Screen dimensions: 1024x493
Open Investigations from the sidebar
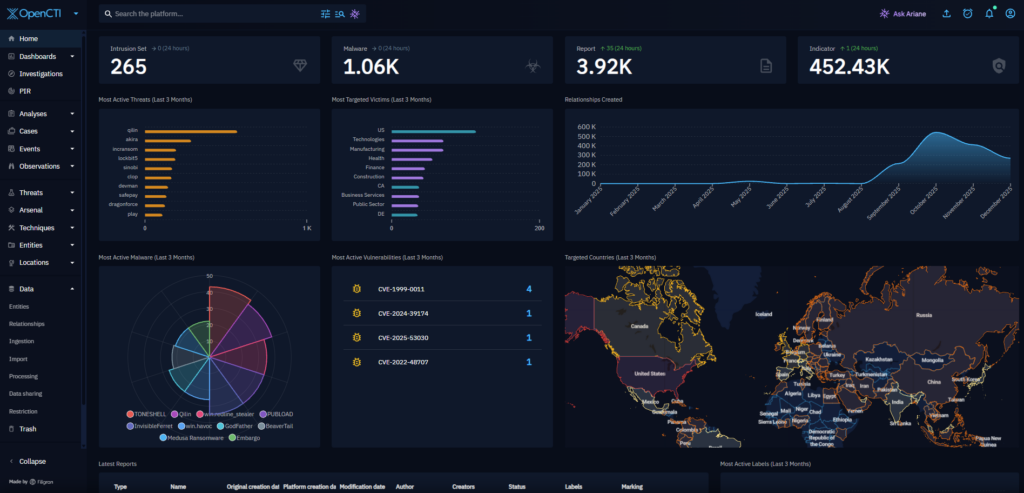coord(40,74)
